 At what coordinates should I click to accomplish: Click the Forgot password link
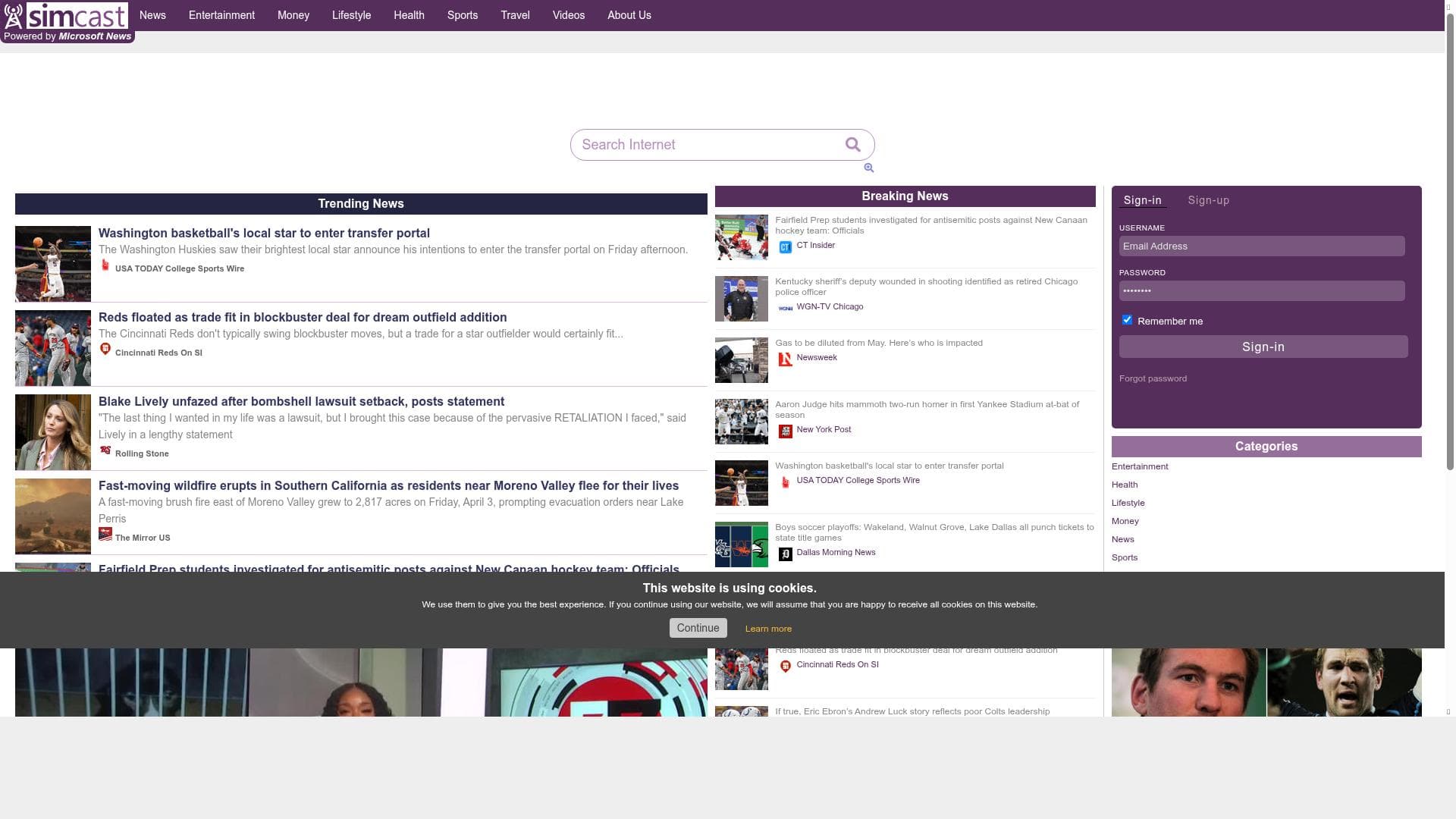[1153, 378]
